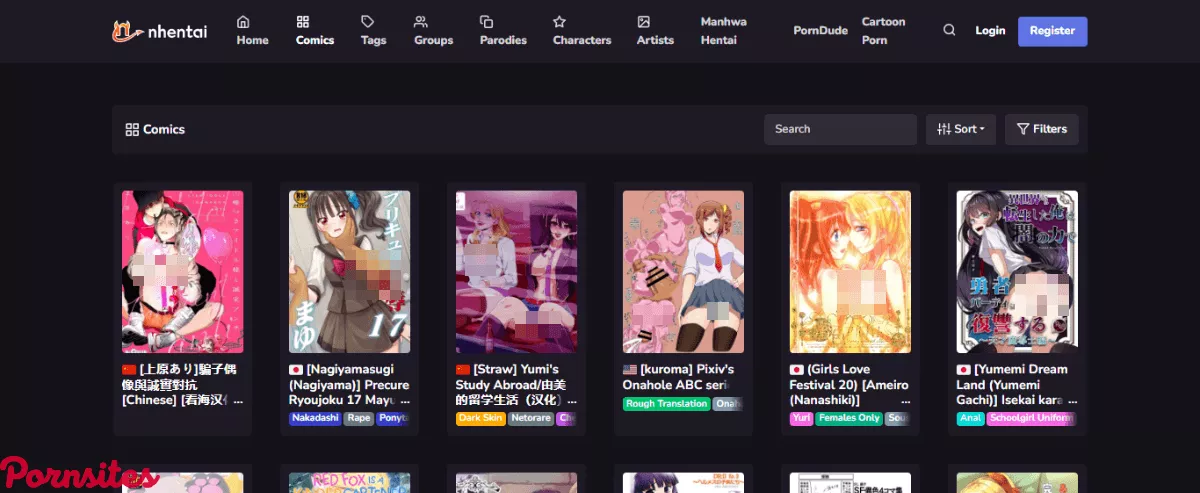Click the grid icon beside the Comics heading
The height and width of the screenshot is (493, 1200).
pyautogui.click(x=131, y=130)
